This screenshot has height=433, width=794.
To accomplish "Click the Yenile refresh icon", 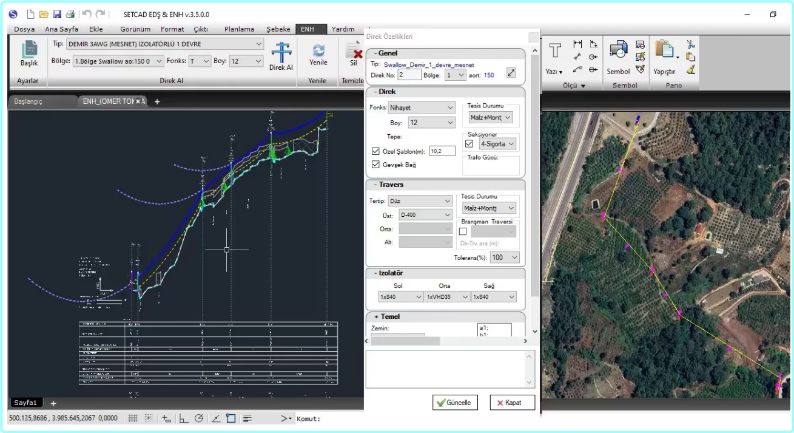I will click(319, 50).
